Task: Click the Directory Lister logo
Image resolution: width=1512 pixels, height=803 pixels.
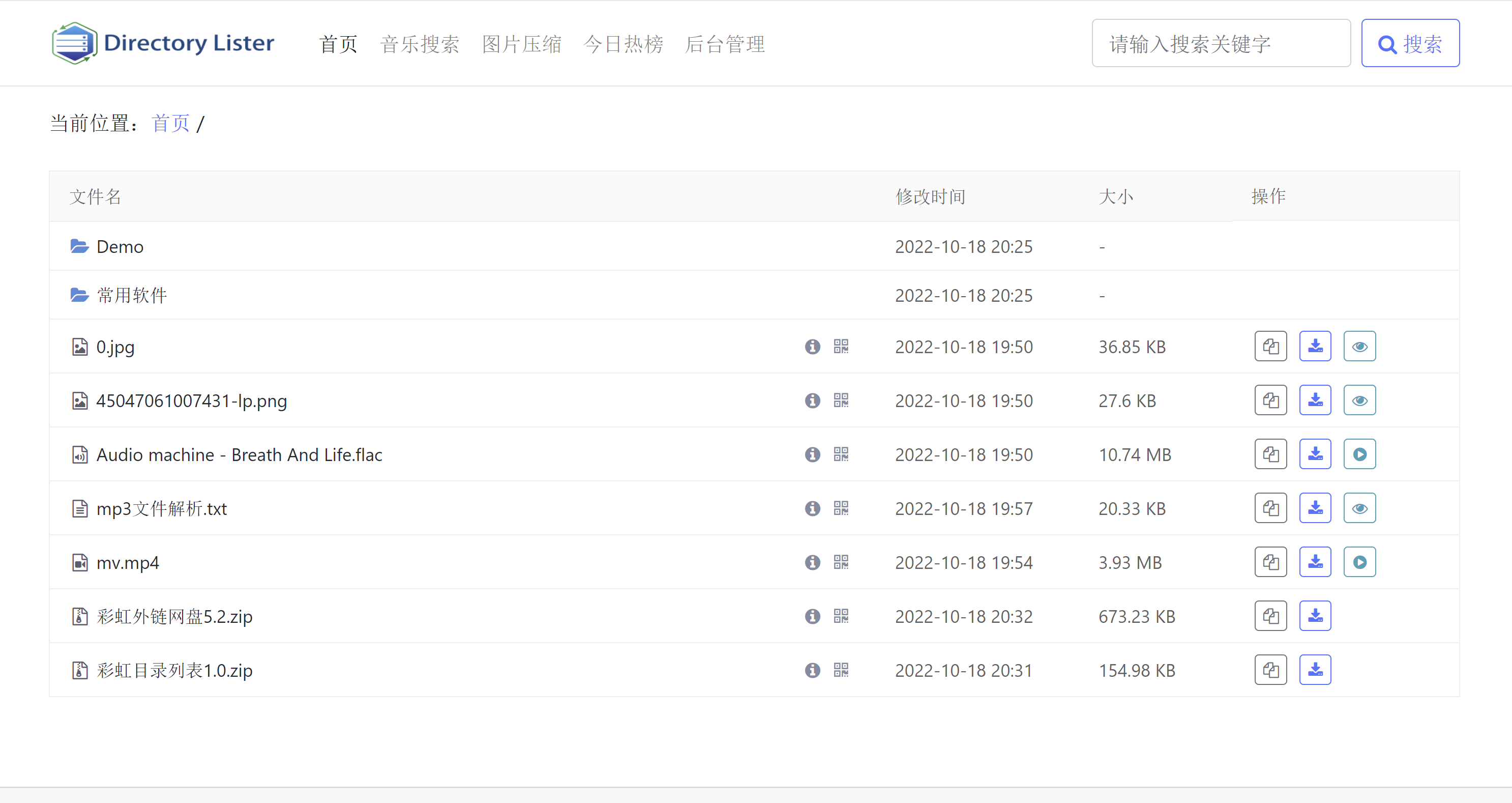Action: (163, 43)
